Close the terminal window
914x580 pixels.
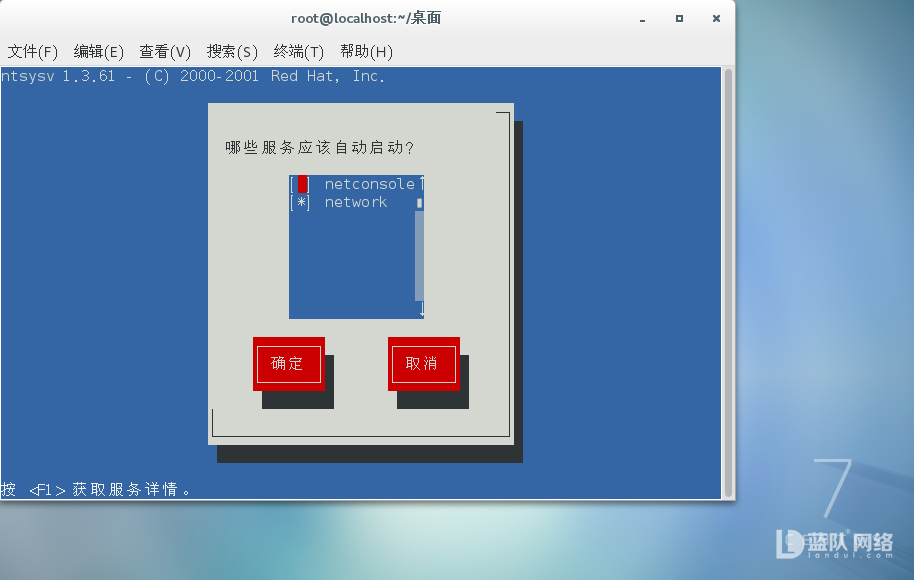(x=716, y=19)
